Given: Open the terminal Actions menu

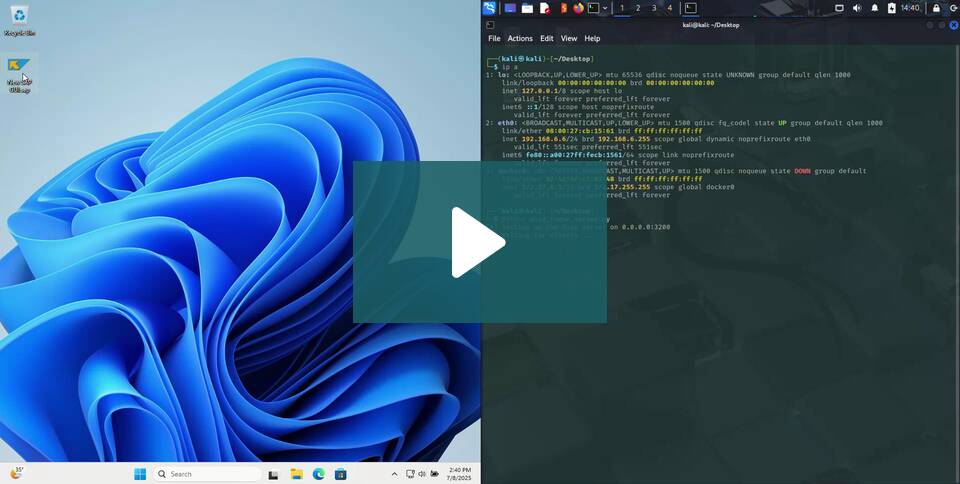Looking at the screenshot, I should tap(520, 38).
